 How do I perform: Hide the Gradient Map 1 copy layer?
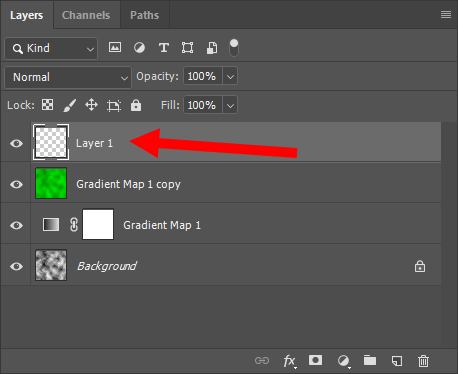tap(16, 184)
